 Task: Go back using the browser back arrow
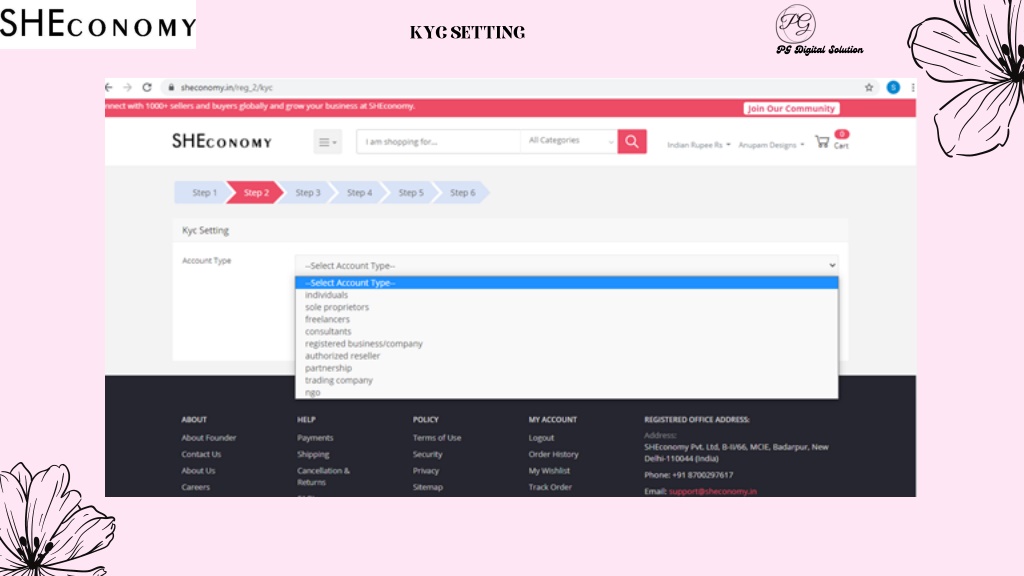click(109, 88)
